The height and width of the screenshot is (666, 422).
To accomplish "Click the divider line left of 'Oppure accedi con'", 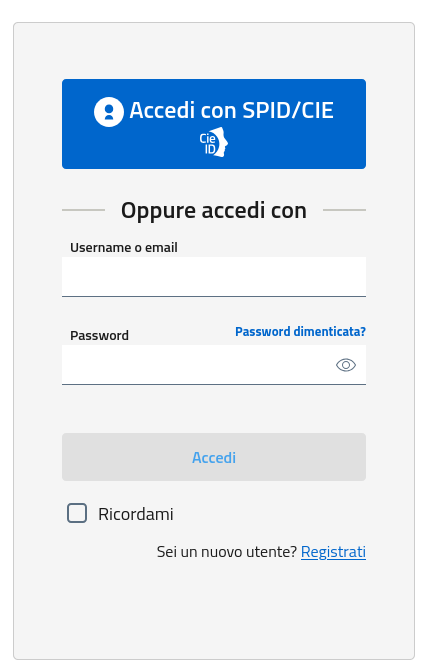I will pos(83,210).
